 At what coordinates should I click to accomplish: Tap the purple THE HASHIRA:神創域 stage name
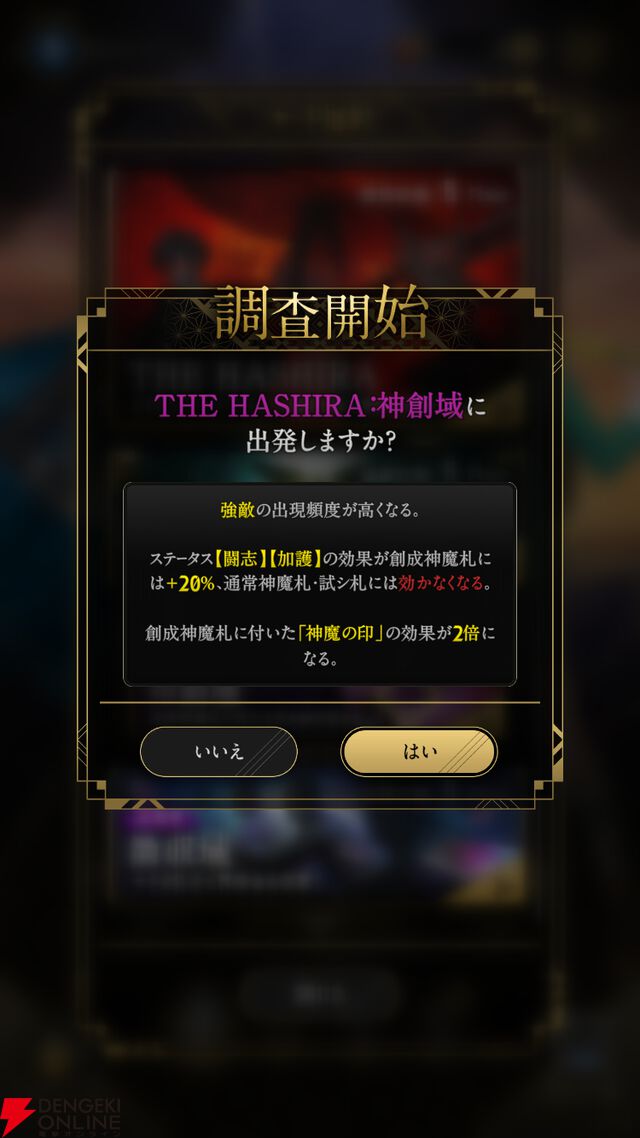pyautogui.click(x=308, y=406)
